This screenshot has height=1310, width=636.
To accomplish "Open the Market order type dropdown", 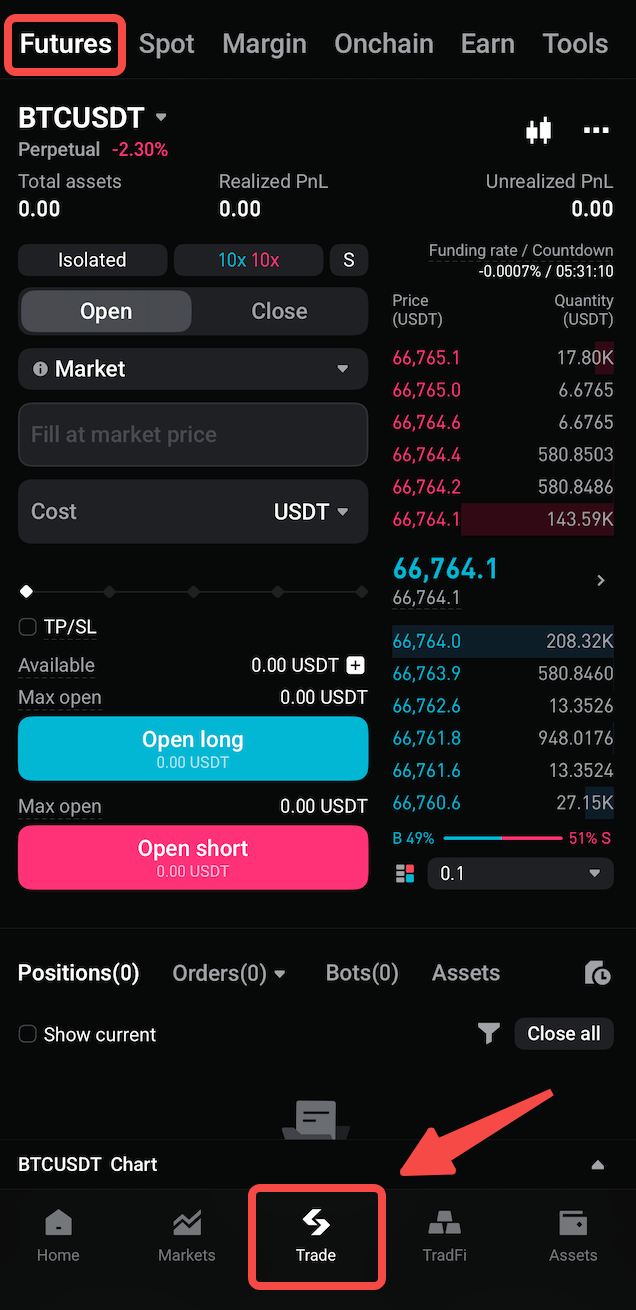I will pyautogui.click(x=193, y=368).
